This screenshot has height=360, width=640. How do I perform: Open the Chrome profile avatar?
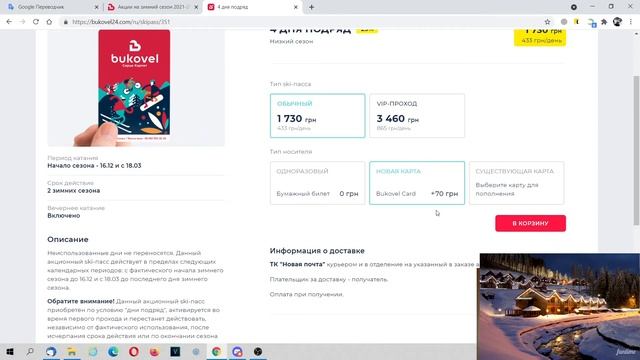[617, 22]
